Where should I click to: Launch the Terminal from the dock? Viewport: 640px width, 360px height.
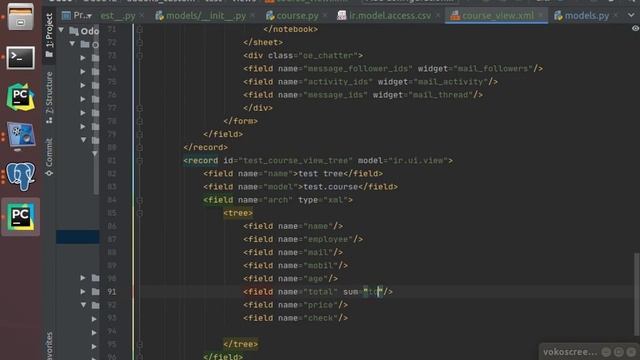(20, 58)
